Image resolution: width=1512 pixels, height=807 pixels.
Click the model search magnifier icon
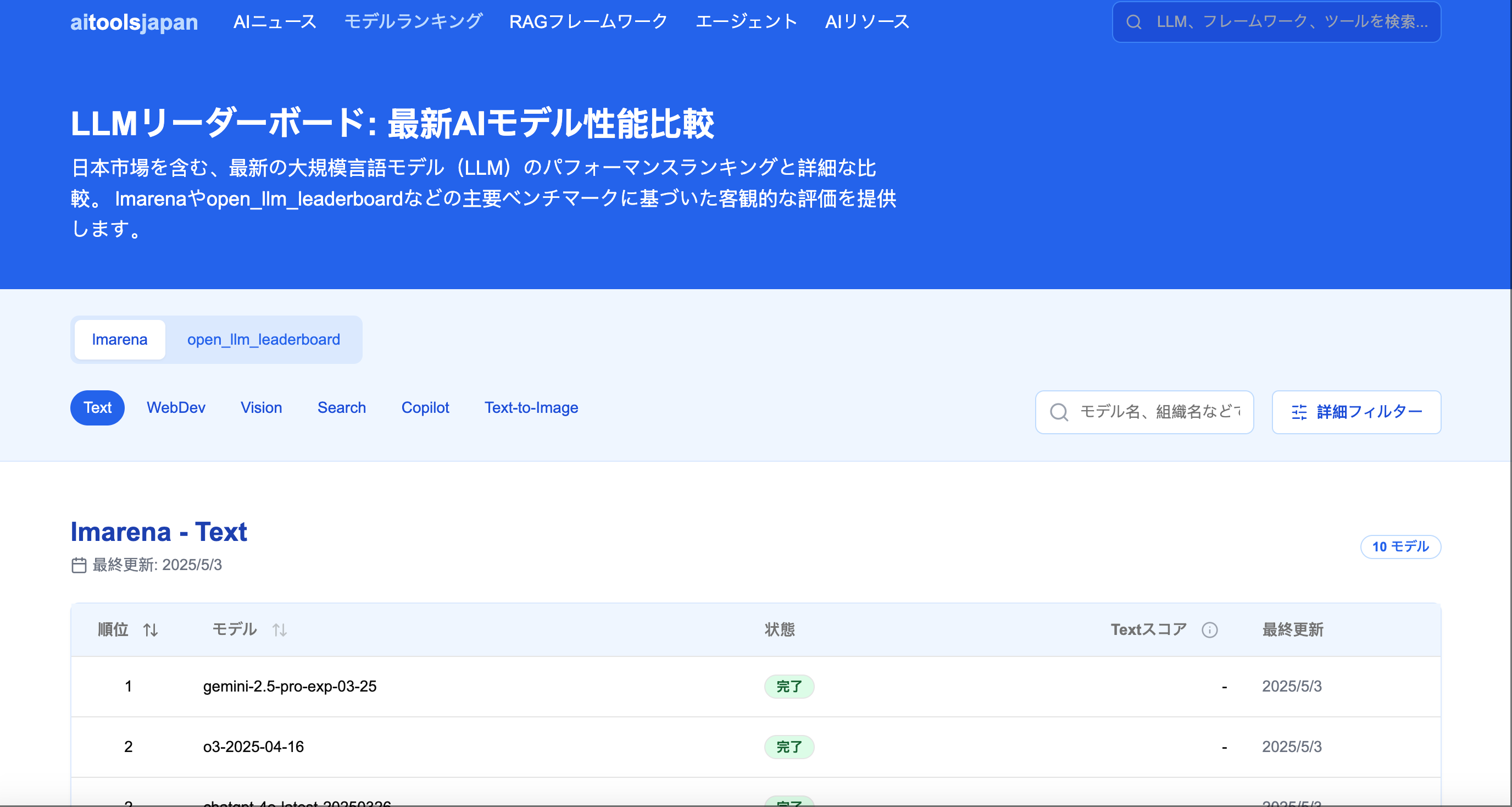point(1059,412)
